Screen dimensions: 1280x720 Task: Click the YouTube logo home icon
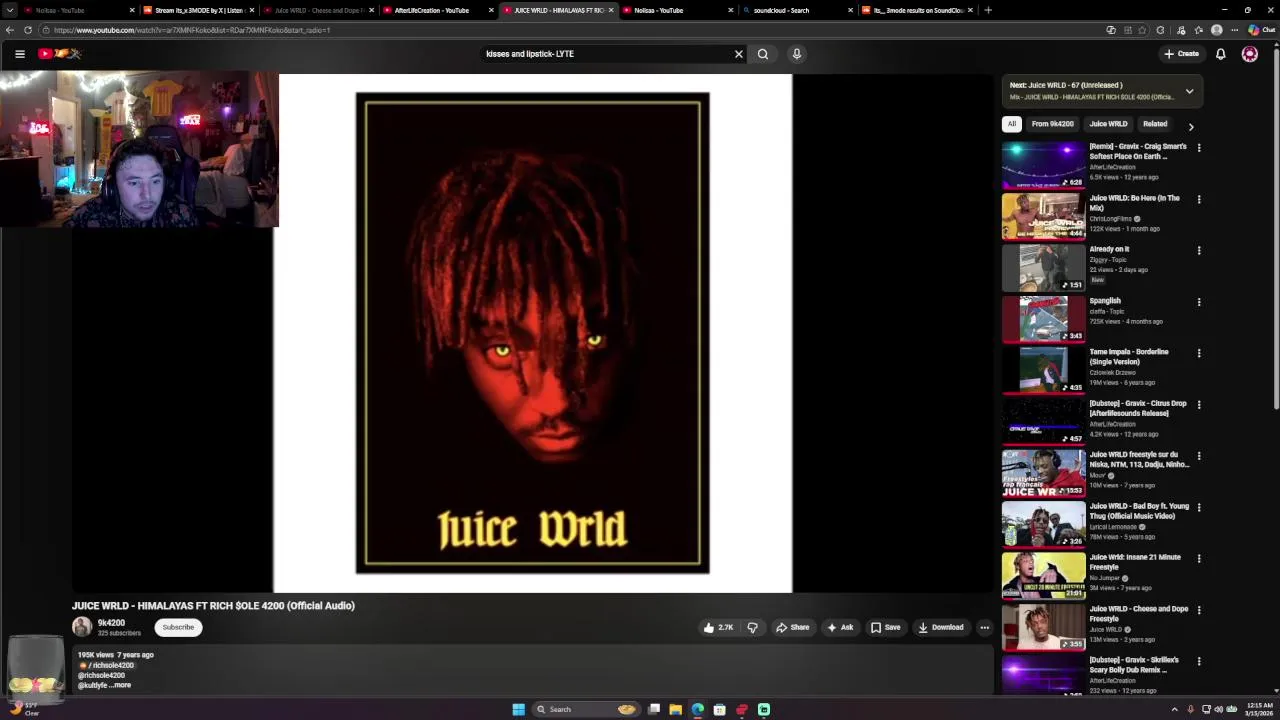click(58, 54)
